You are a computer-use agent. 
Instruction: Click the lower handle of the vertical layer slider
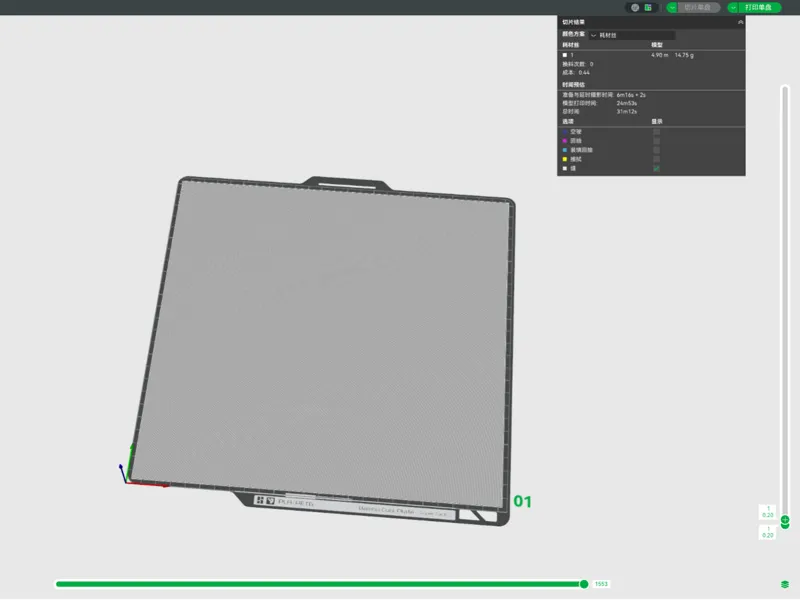[785, 526]
